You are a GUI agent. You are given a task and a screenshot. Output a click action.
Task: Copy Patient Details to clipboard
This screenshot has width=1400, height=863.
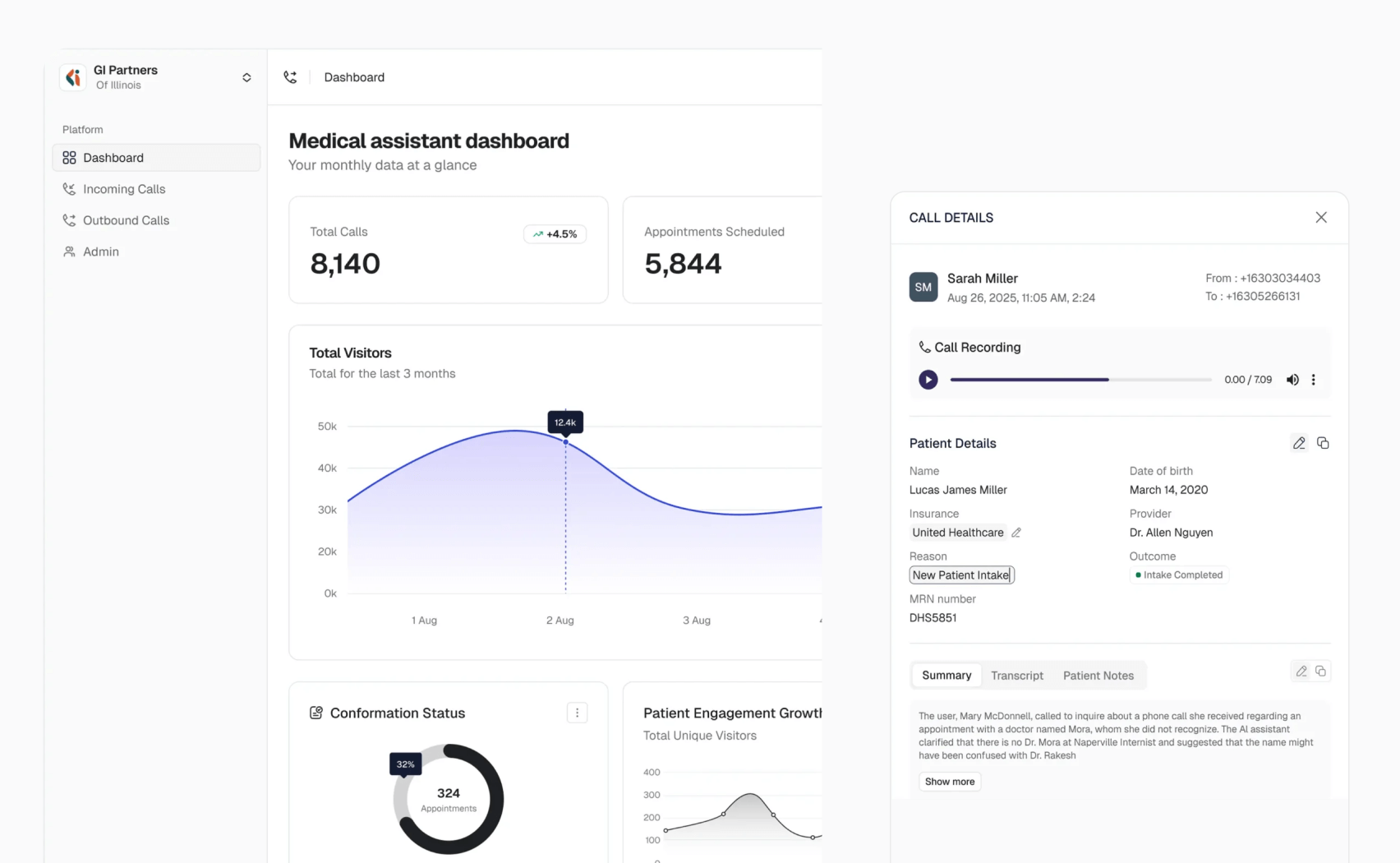click(x=1323, y=443)
